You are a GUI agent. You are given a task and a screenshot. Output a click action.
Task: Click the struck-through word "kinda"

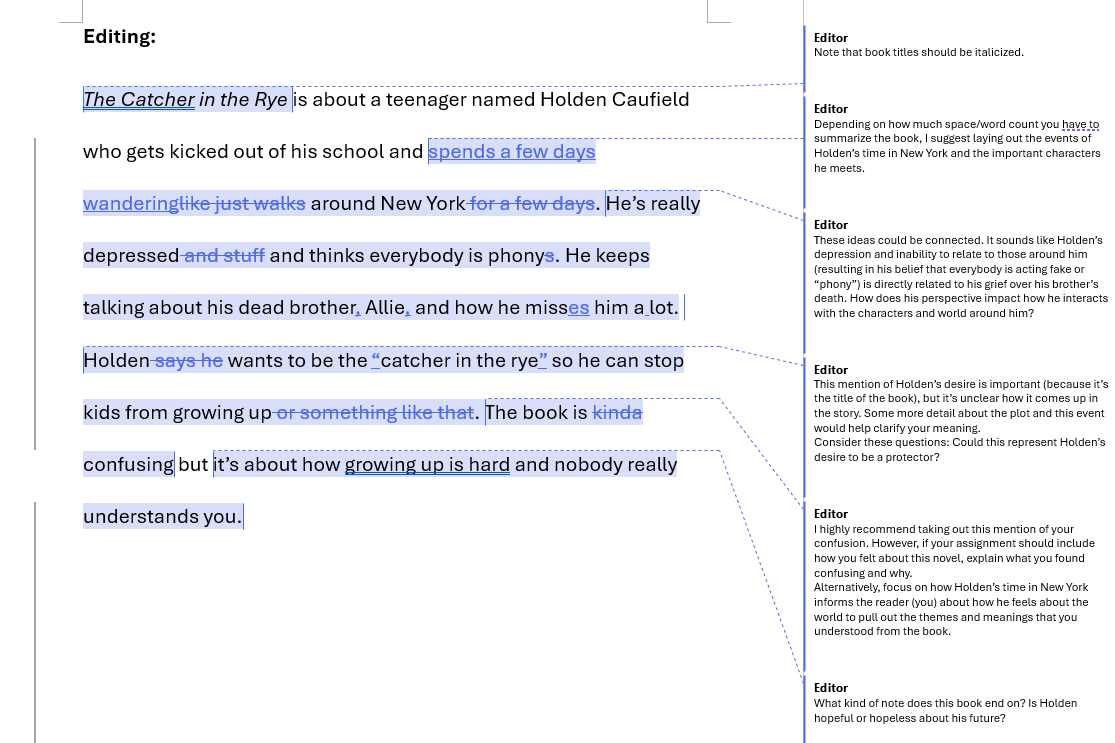click(x=617, y=412)
